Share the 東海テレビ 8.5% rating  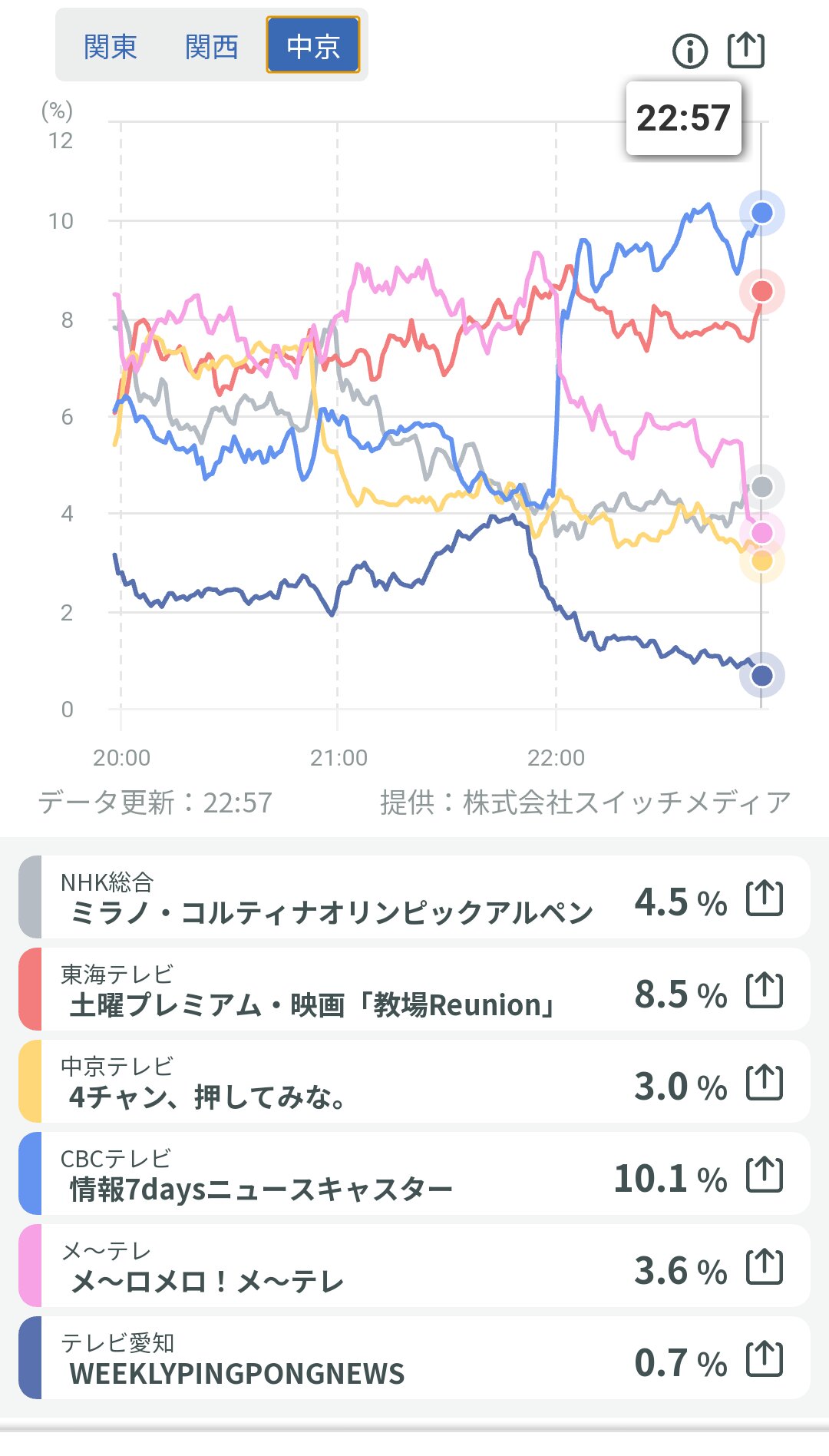(x=765, y=990)
